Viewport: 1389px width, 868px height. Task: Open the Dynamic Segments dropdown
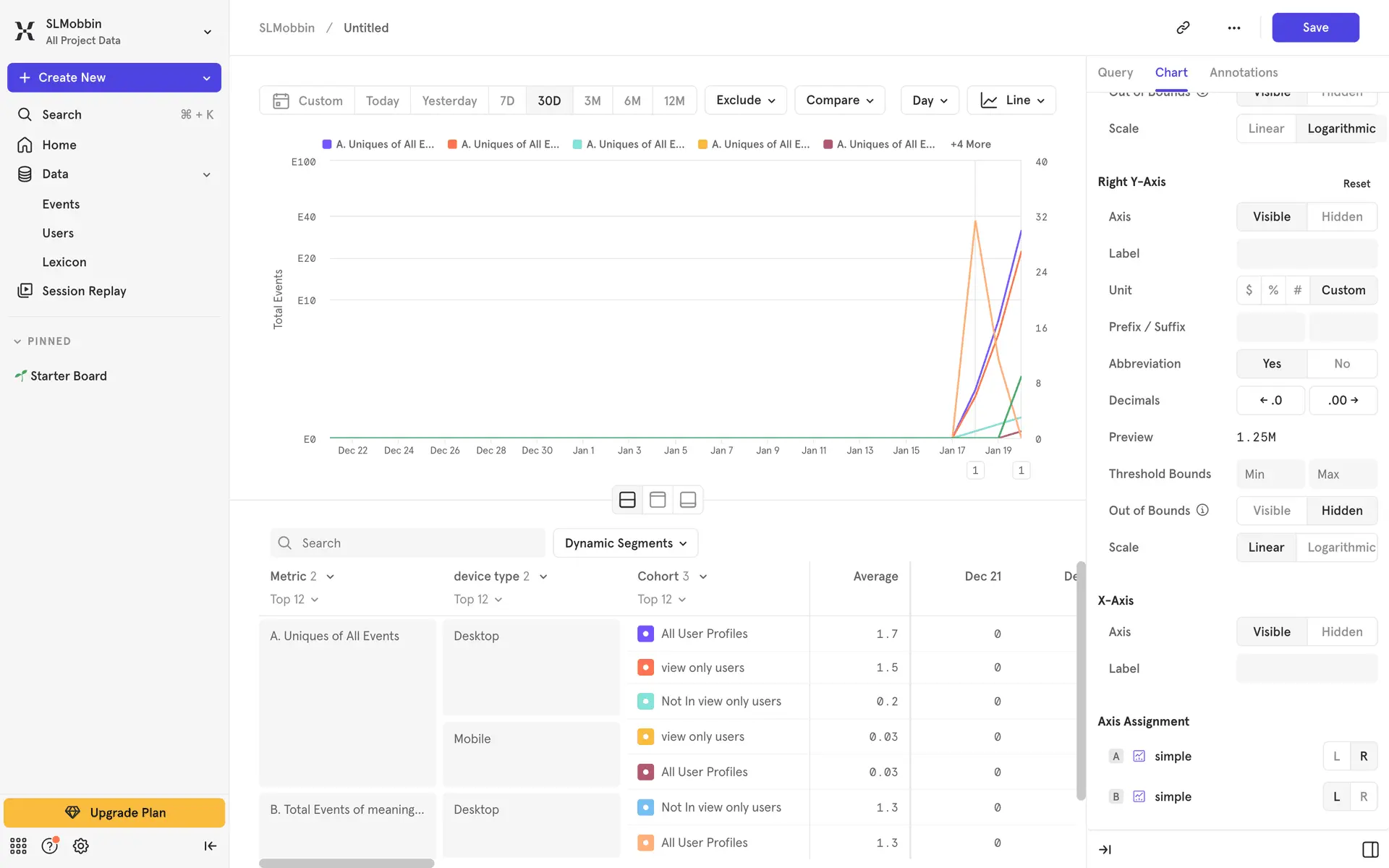(625, 543)
